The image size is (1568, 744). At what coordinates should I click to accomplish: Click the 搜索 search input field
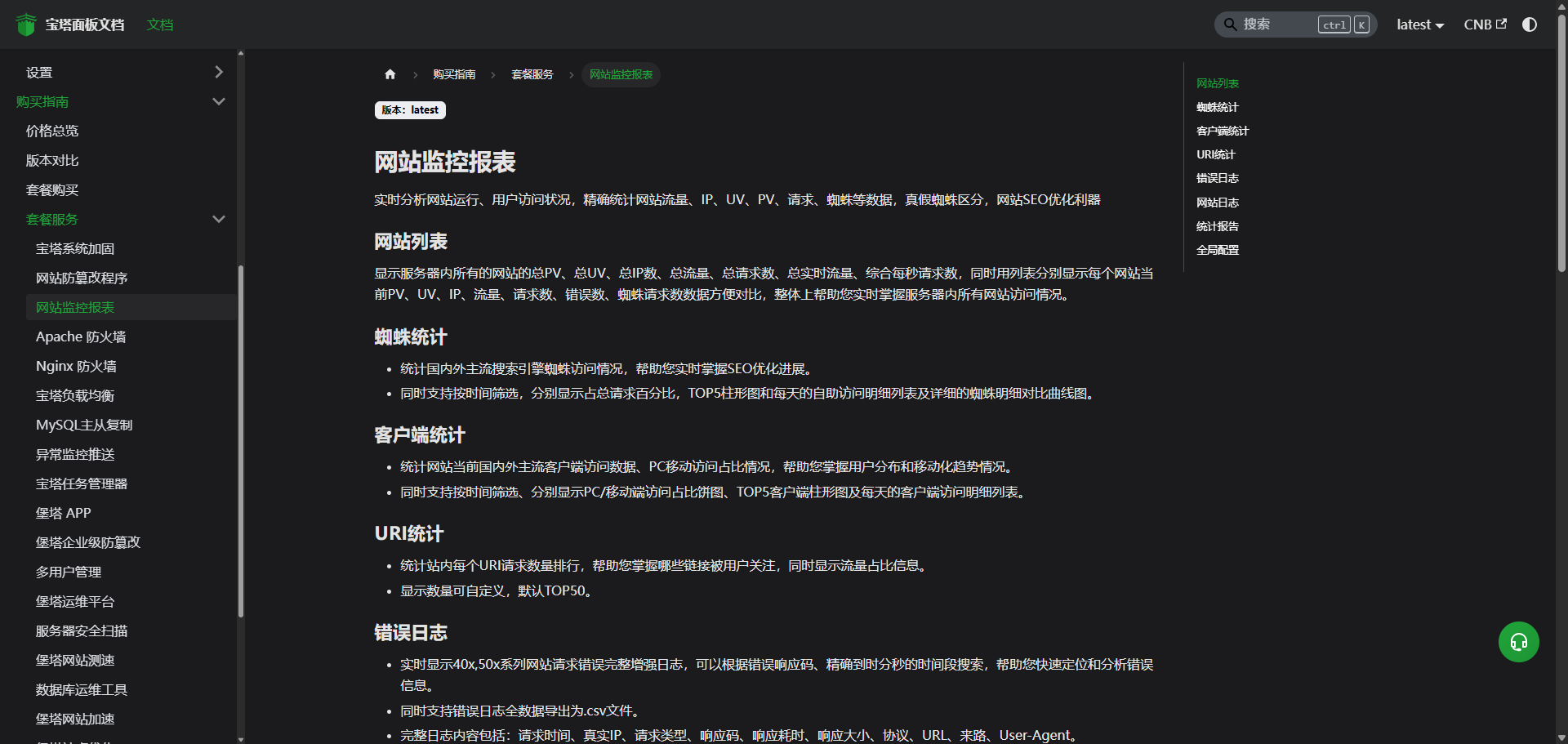point(1274,25)
